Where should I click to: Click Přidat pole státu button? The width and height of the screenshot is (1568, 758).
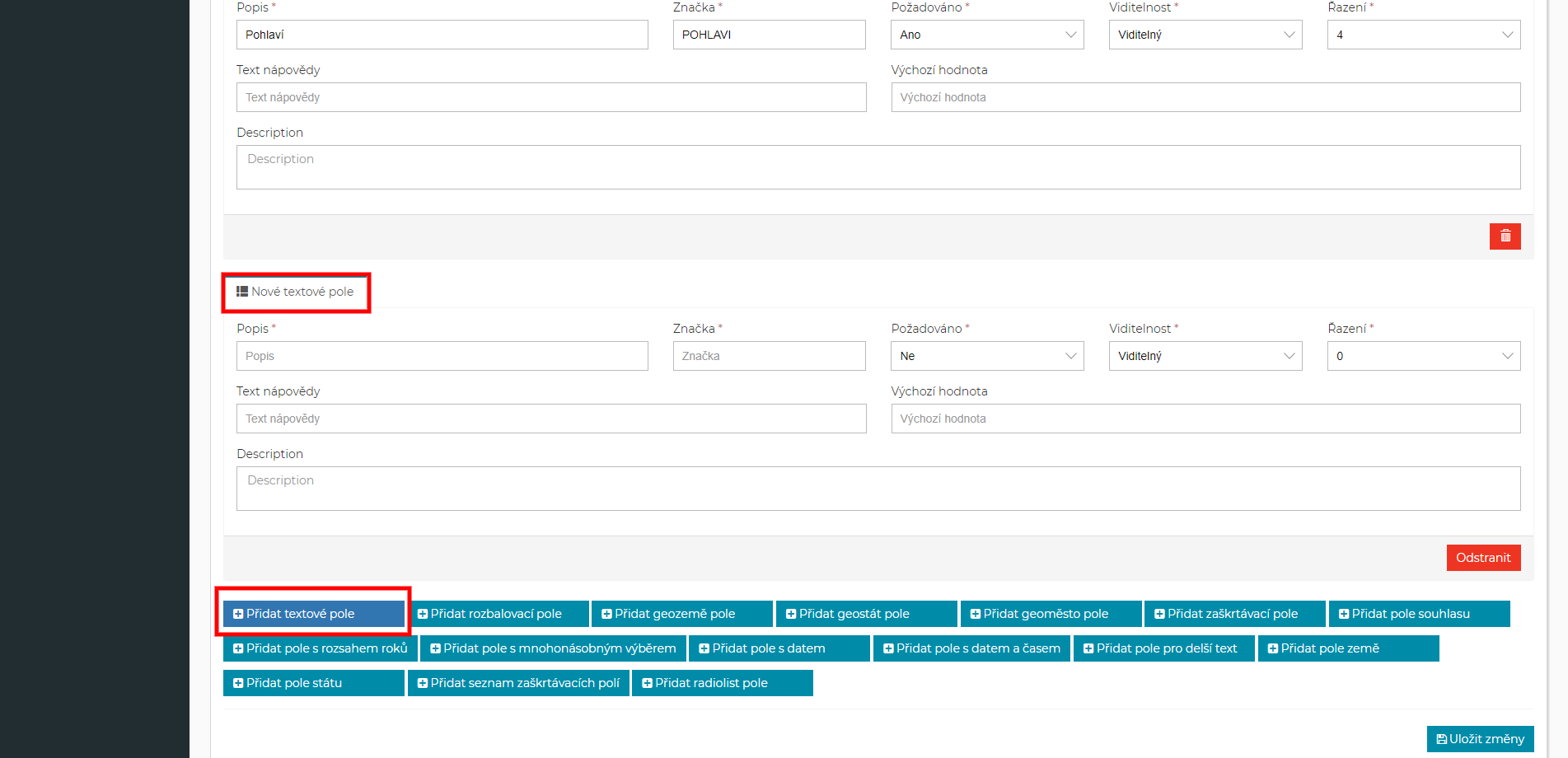pyautogui.click(x=314, y=683)
